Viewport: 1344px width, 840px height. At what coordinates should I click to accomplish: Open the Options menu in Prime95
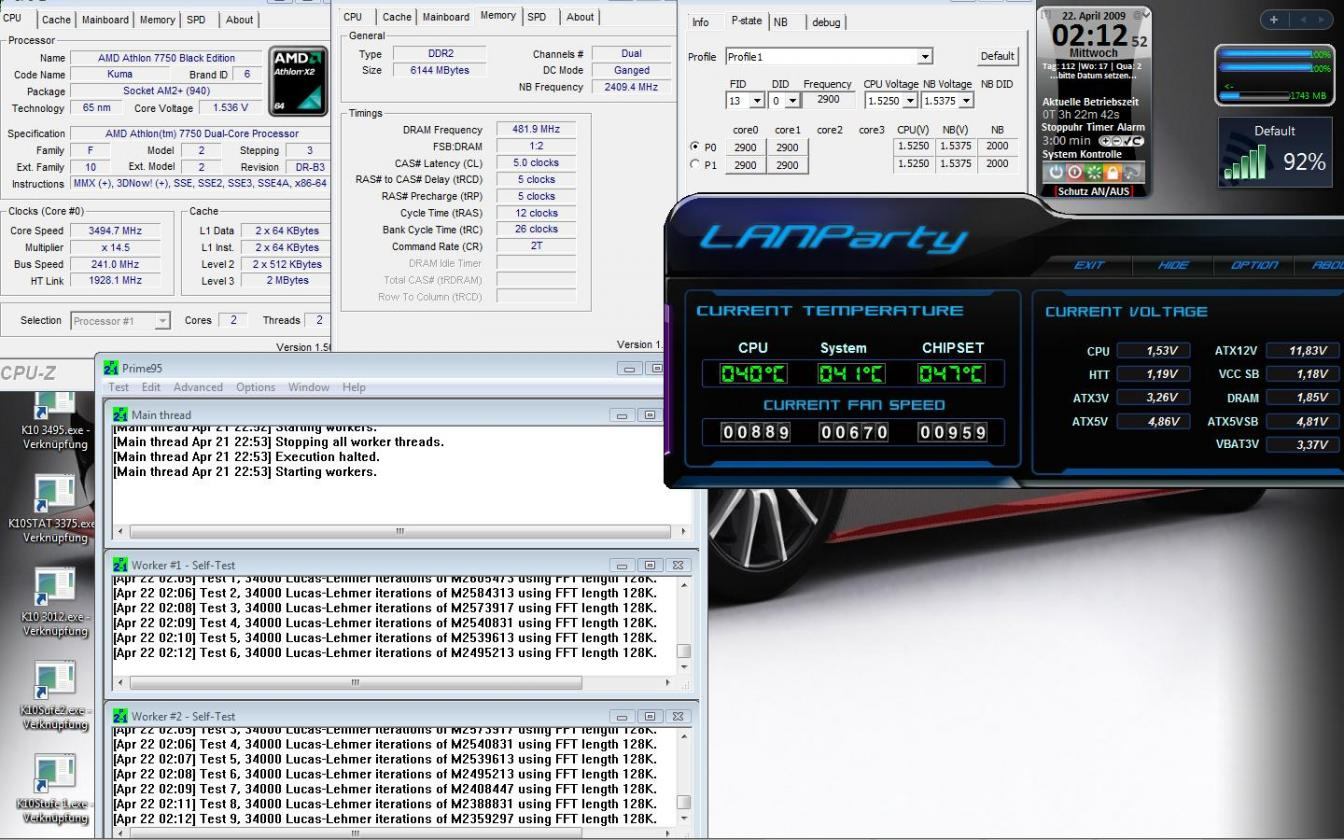tap(256, 387)
